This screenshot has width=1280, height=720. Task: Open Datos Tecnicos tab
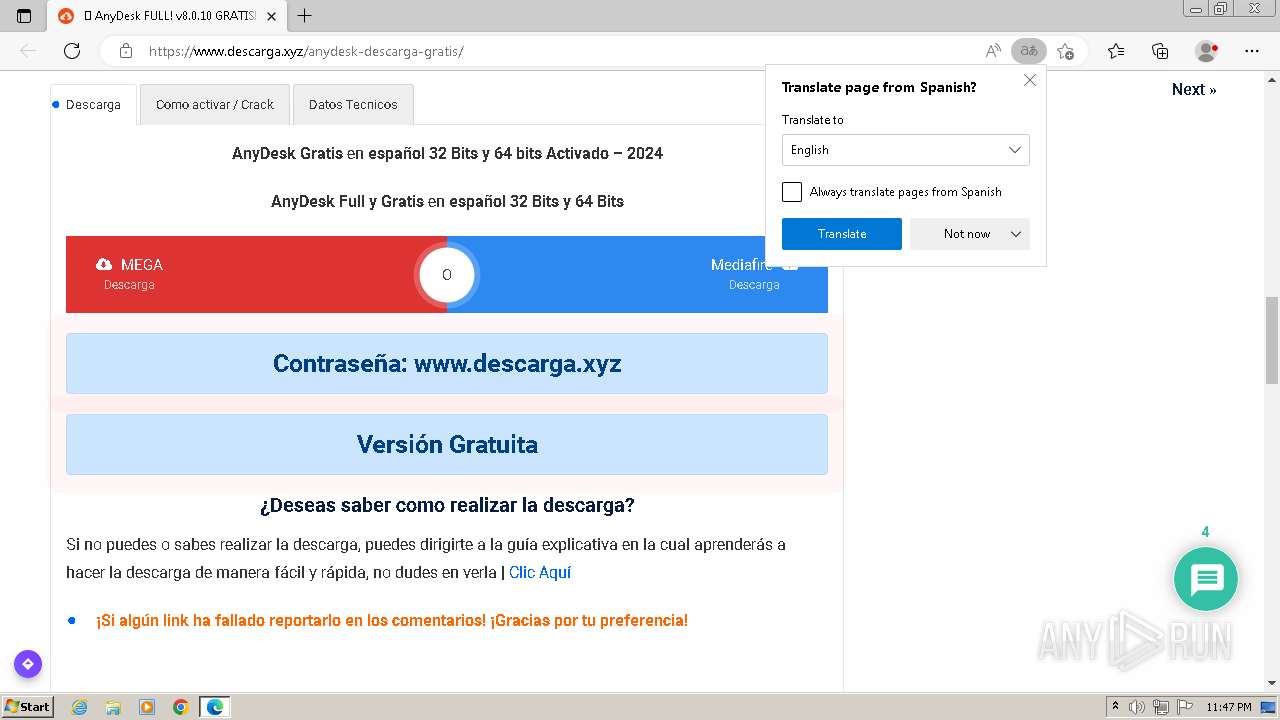point(353,104)
